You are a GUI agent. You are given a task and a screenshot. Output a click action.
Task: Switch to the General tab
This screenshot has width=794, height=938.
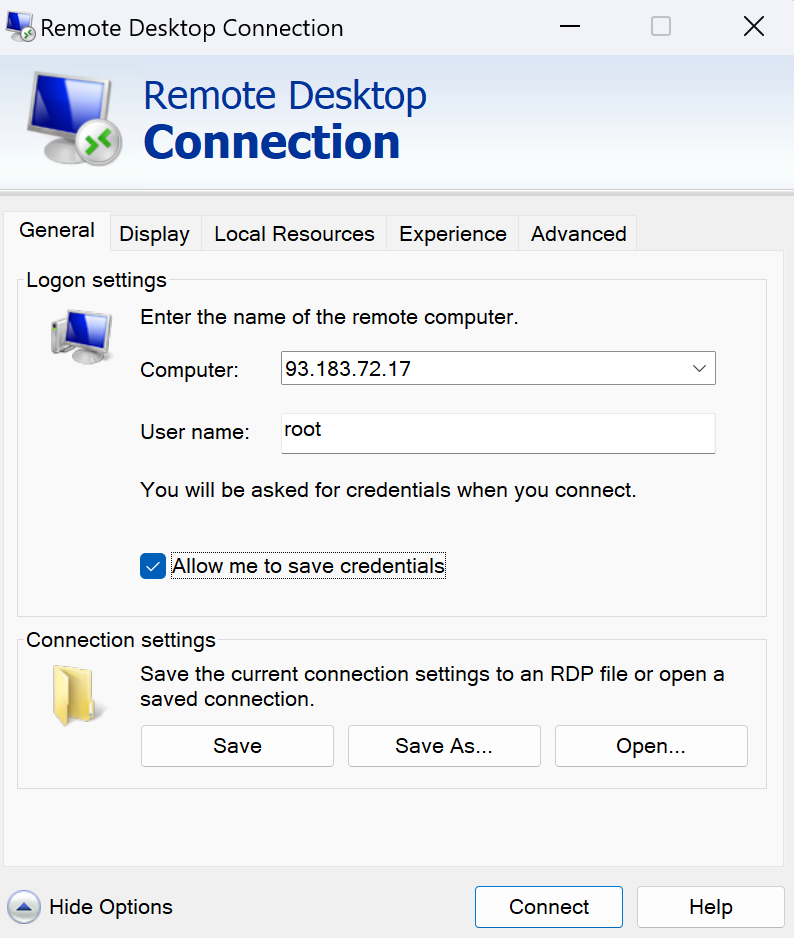point(57,230)
